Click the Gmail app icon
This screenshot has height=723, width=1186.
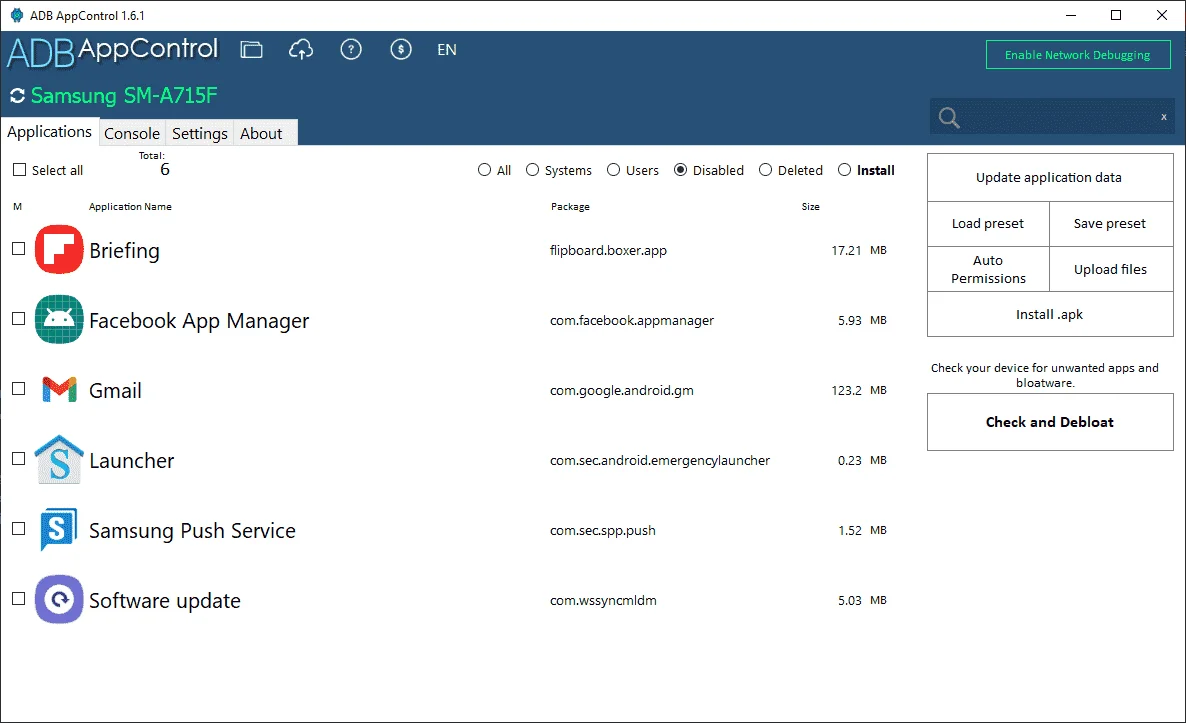click(59, 389)
